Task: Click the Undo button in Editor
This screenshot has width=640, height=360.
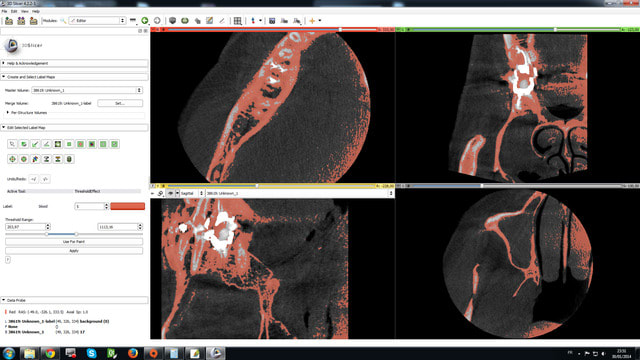Action: pyautogui.click(x=34, y=179)
